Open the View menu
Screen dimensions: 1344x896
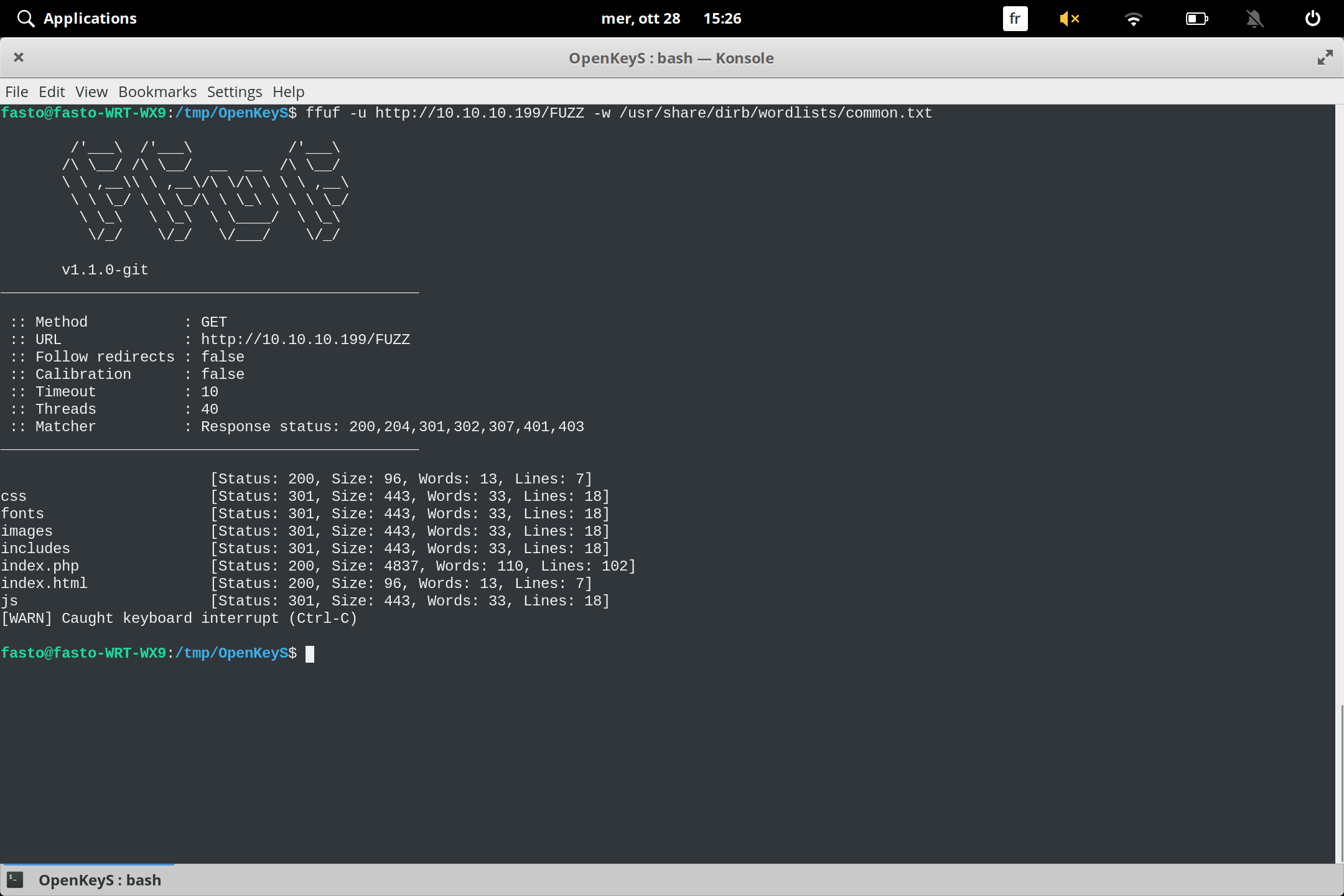coord(91,91)
